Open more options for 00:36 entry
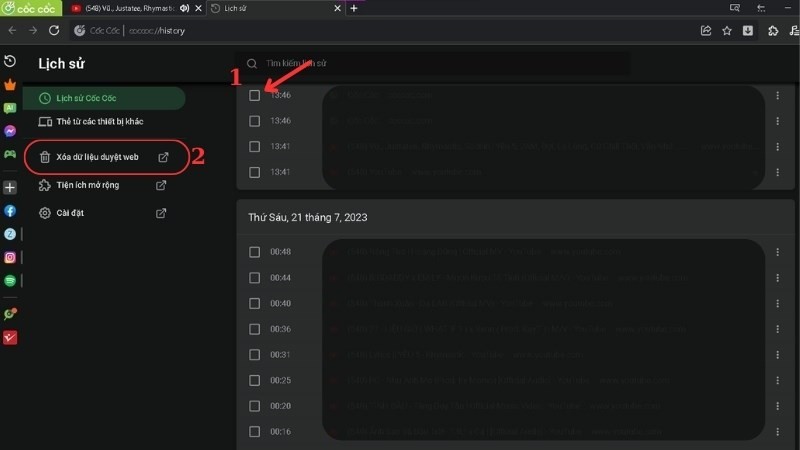The height and width of the screenshot is (450, 800). pyautogui.click(x=778, y=329)
